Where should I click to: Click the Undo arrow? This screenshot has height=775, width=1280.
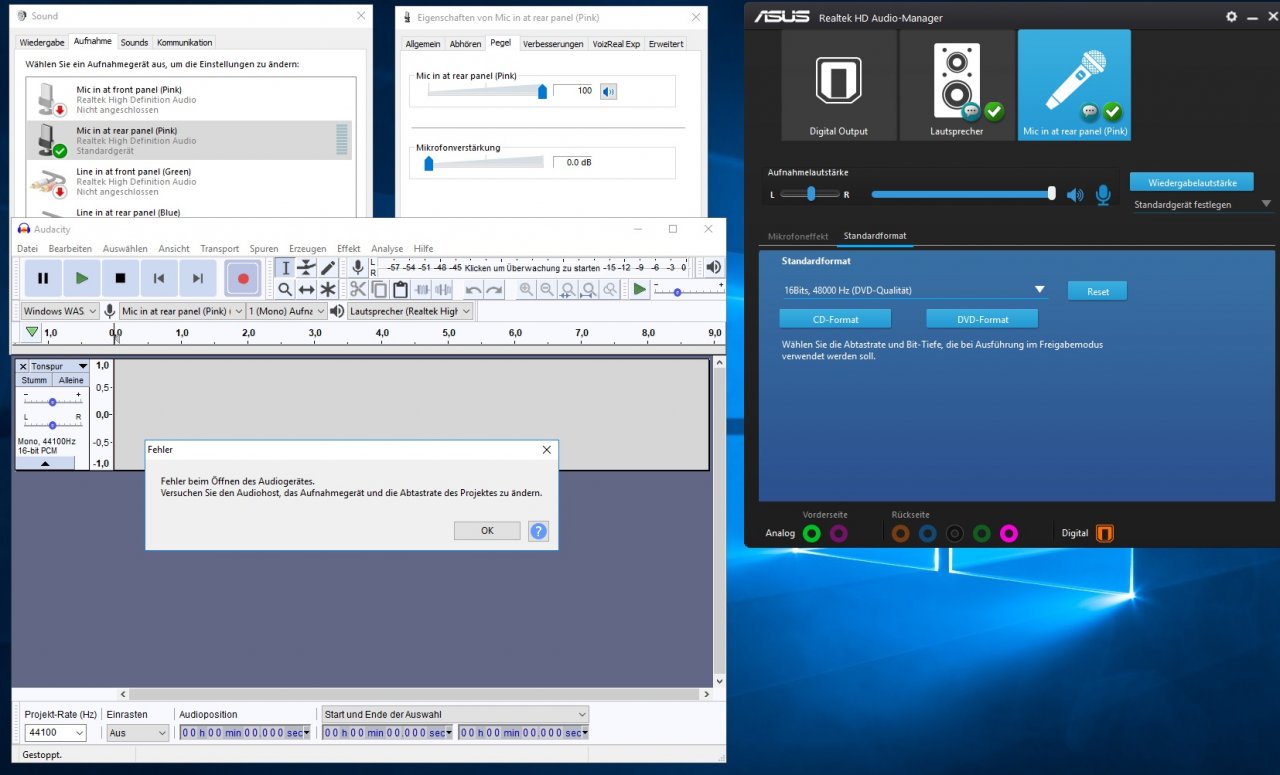[x=473, y=289]
